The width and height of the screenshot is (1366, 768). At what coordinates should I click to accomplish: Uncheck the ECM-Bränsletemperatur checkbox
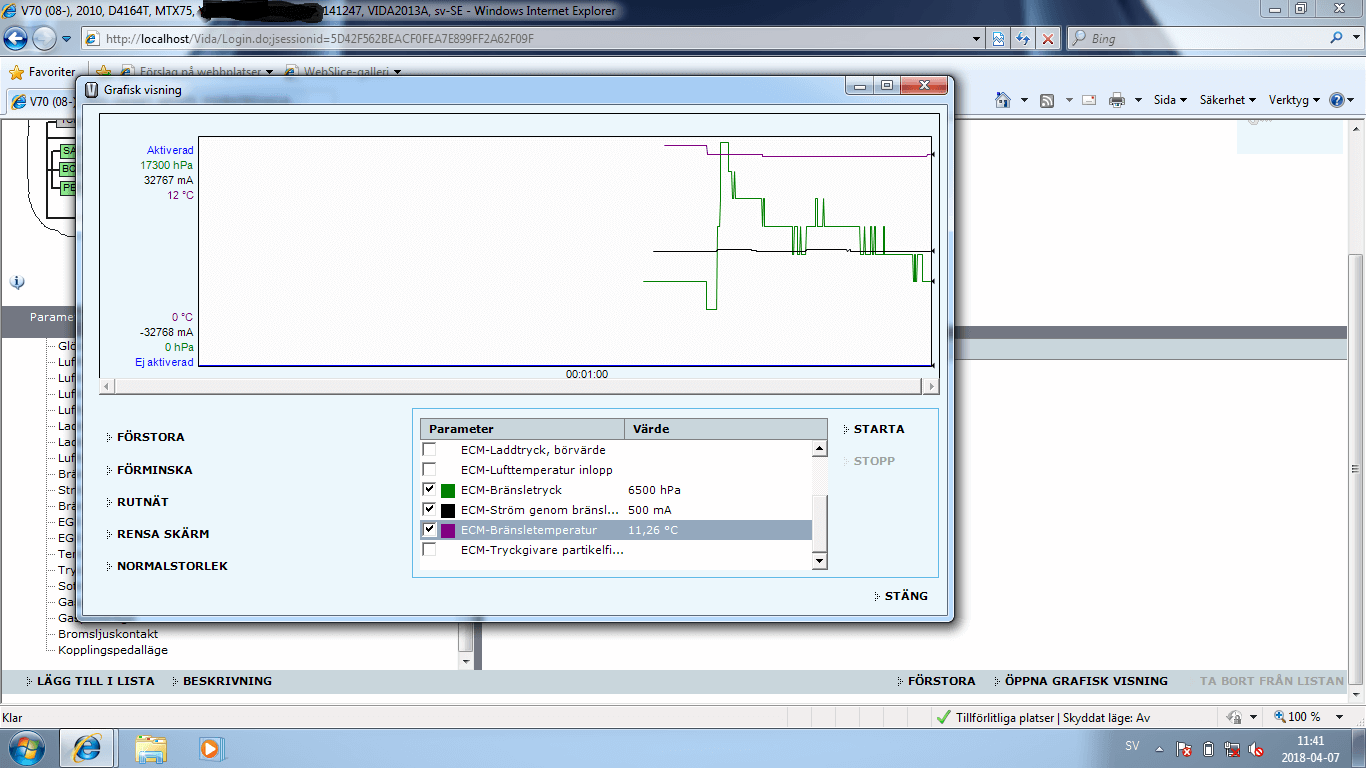(x=429, y=530)
